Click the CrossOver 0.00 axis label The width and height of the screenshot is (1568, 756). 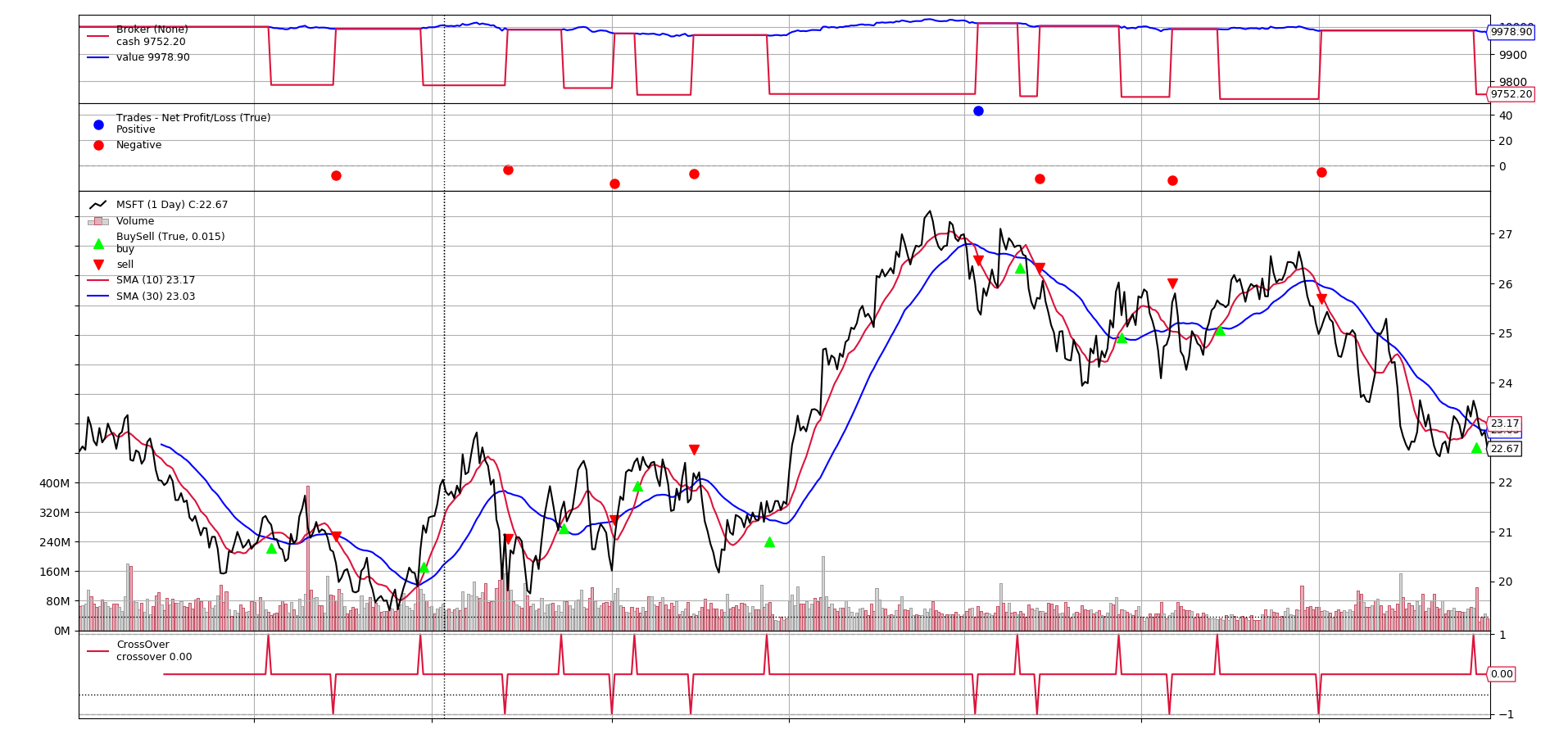click(1502, 674)
